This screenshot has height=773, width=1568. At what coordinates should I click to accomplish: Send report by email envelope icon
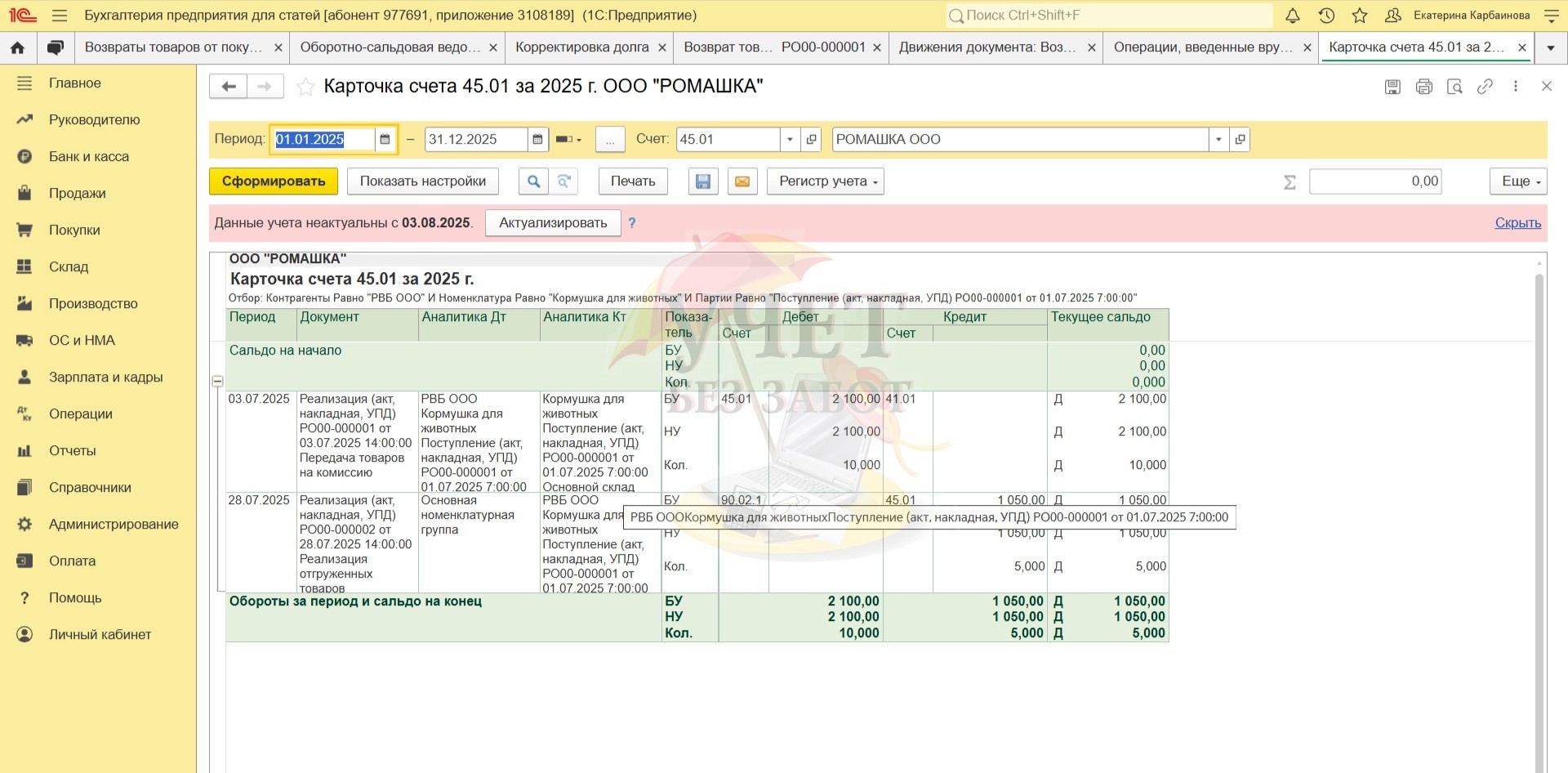point(742,181)
